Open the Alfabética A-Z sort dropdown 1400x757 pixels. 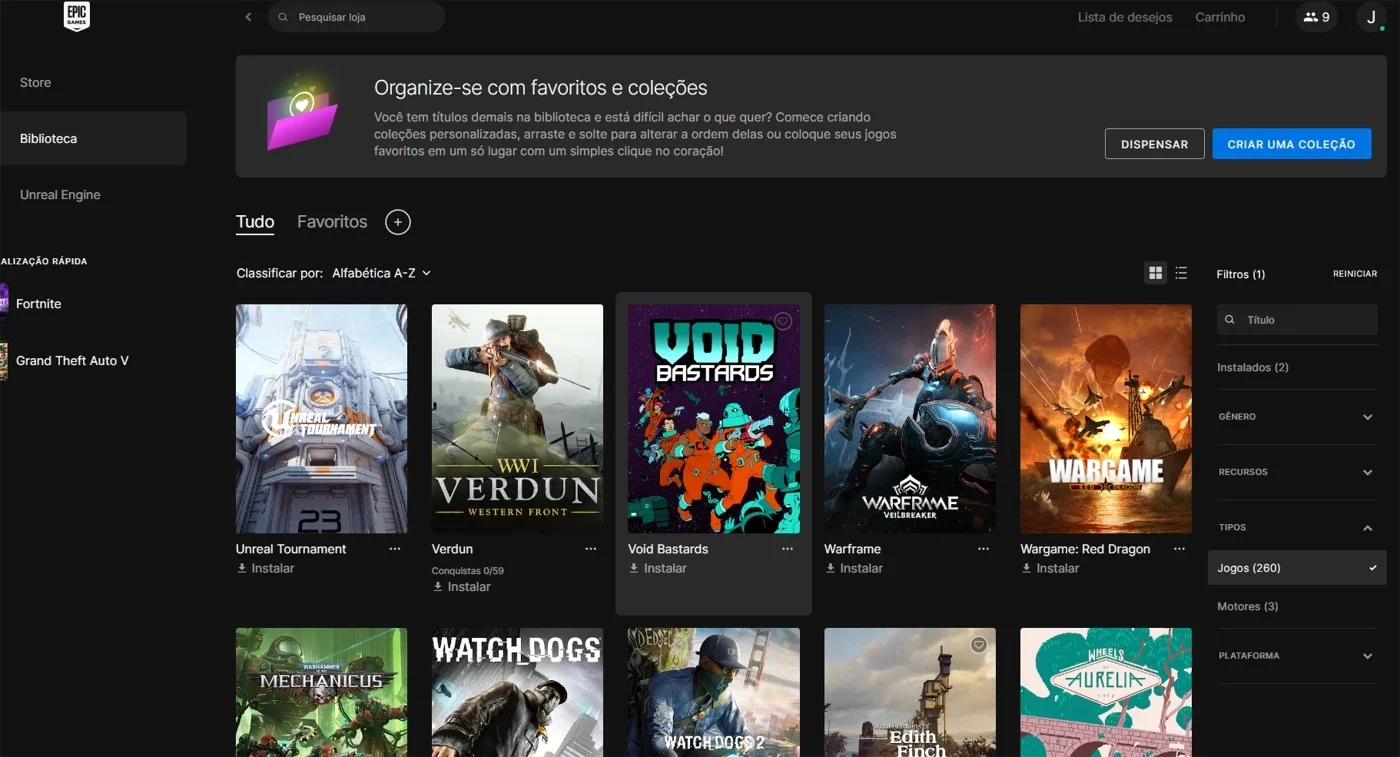pyautogui.click(x=381, y=273)
